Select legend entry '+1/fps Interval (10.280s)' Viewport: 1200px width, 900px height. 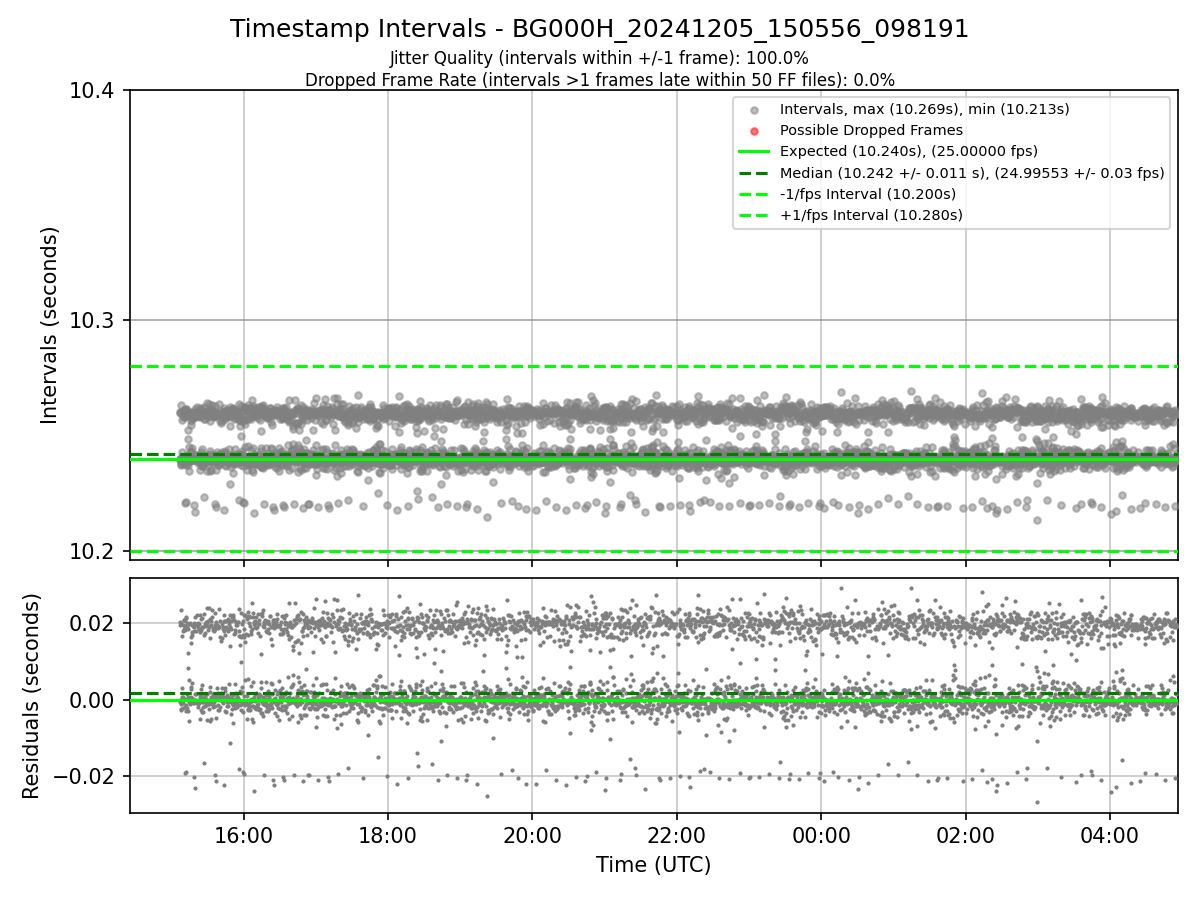[871, 215]
